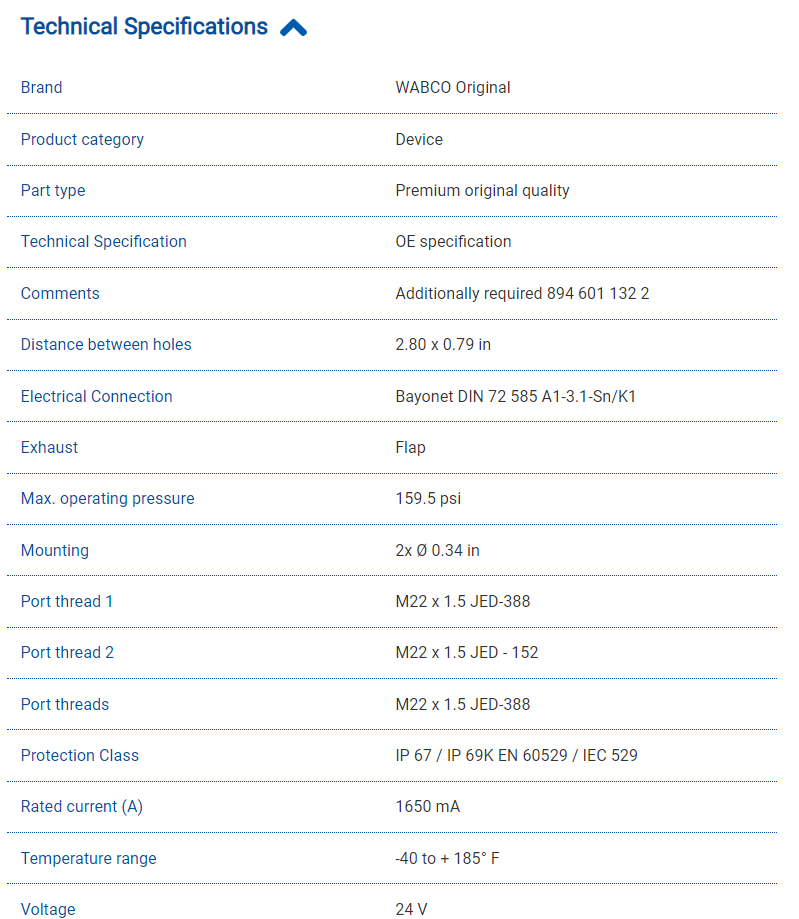Click the Brand row label
The height and width of the screenshot is (919, 799).
[41, 88]
